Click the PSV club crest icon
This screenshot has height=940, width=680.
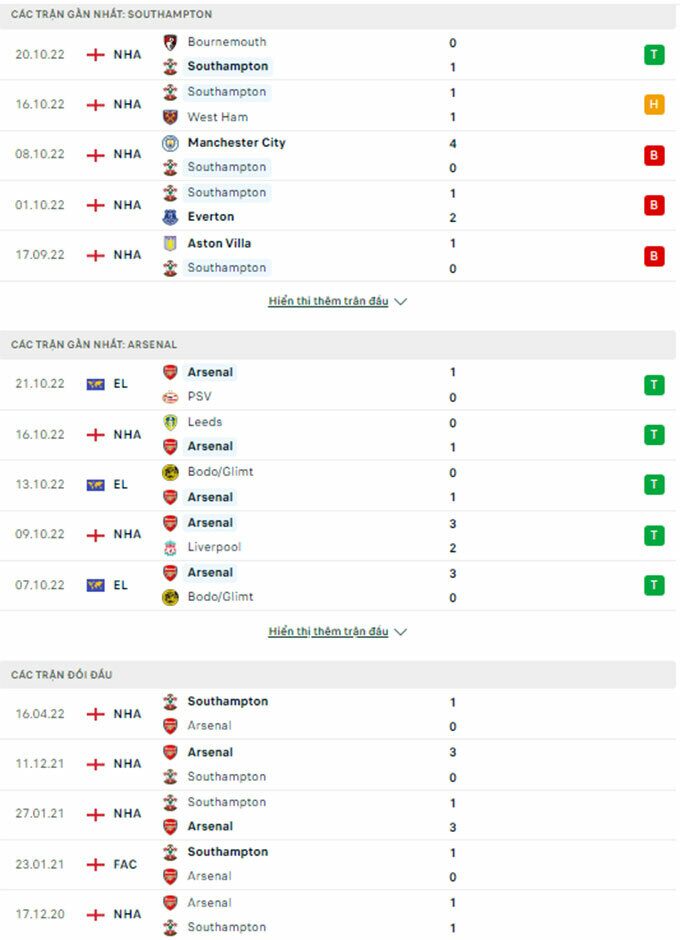pyautogui.click(x=170, y=397)
